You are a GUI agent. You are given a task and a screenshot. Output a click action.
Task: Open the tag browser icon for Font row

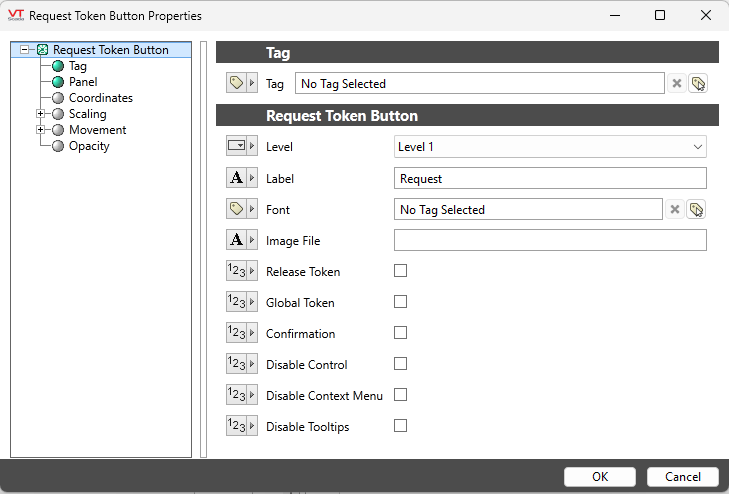696,210
